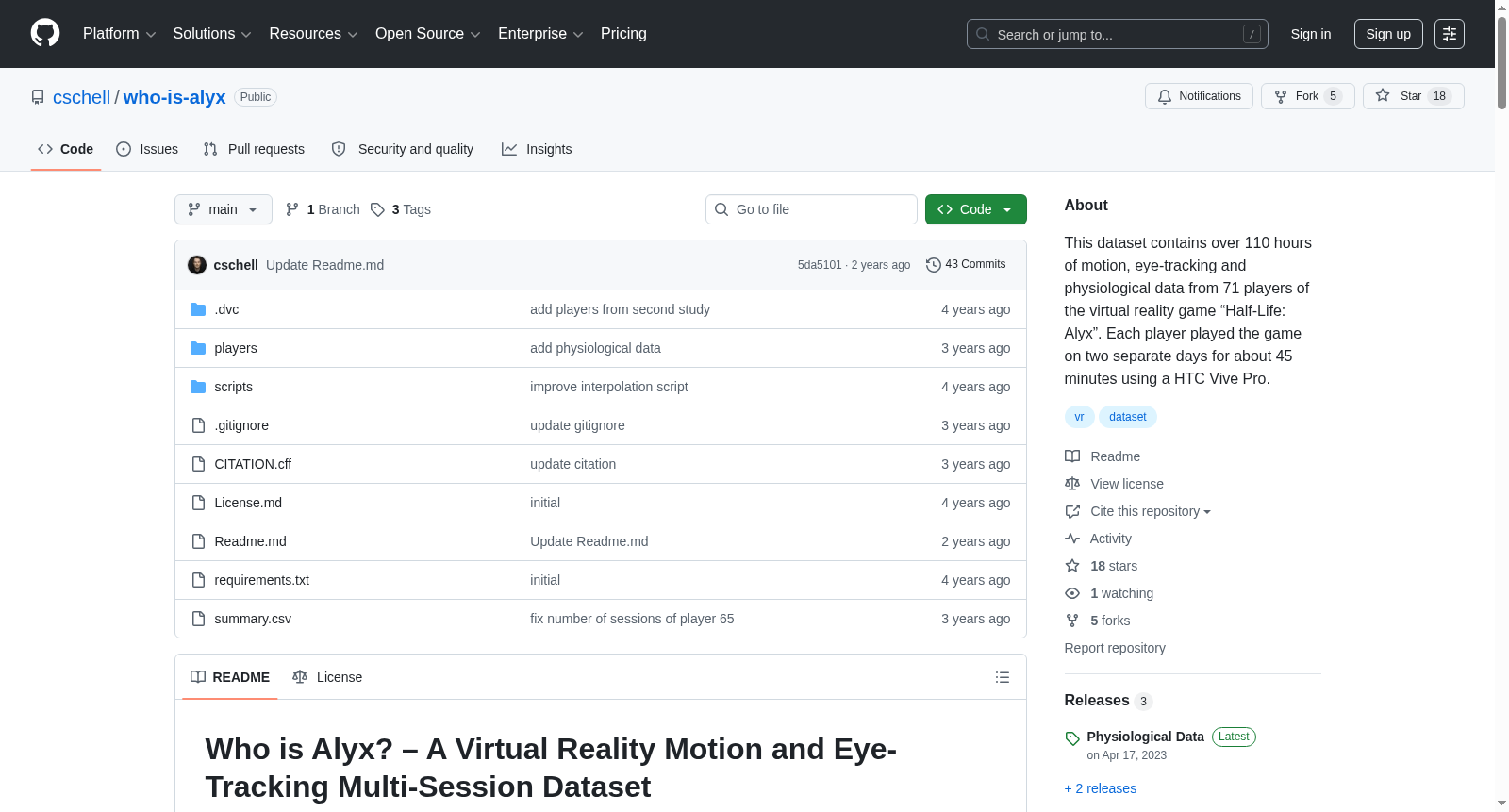Select the Code repository tab
The height and width of the screenshot is (812, 1509).
[x=66, y=149]
